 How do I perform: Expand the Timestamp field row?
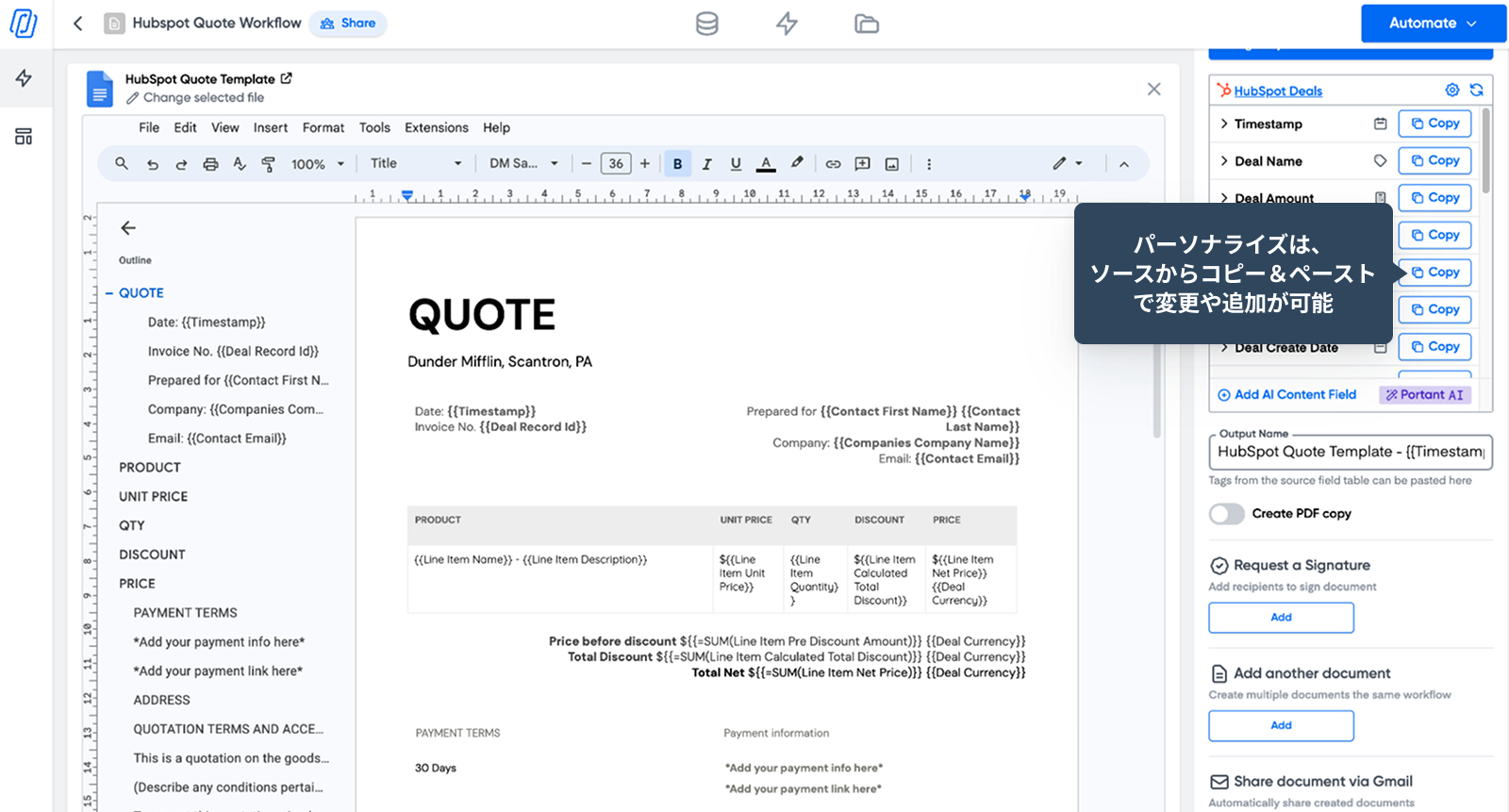[x=1224, y=124]
